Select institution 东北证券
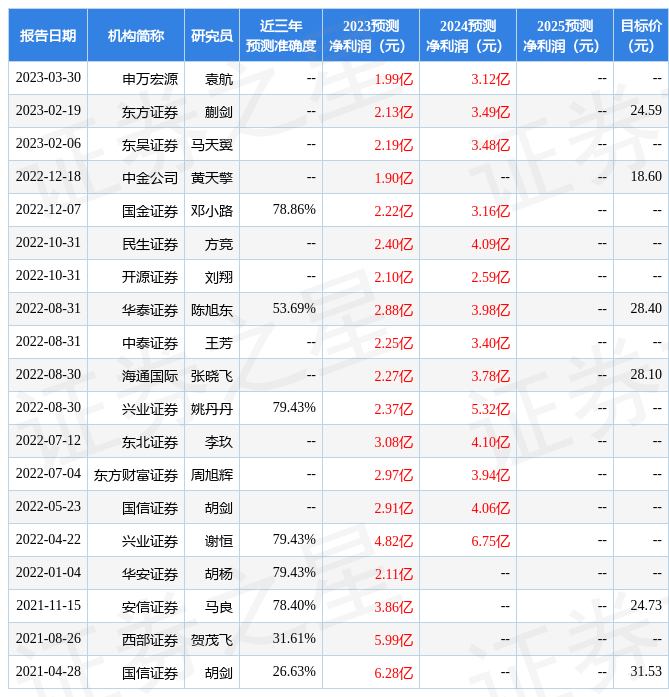Screen dimensions: 669x697 (x=150, y=441)
